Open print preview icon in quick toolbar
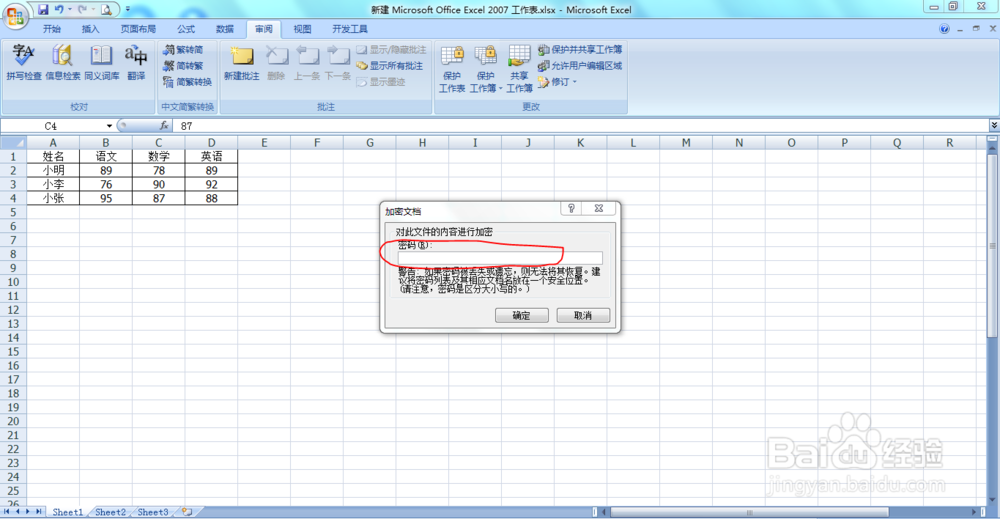 coord(106,10)
